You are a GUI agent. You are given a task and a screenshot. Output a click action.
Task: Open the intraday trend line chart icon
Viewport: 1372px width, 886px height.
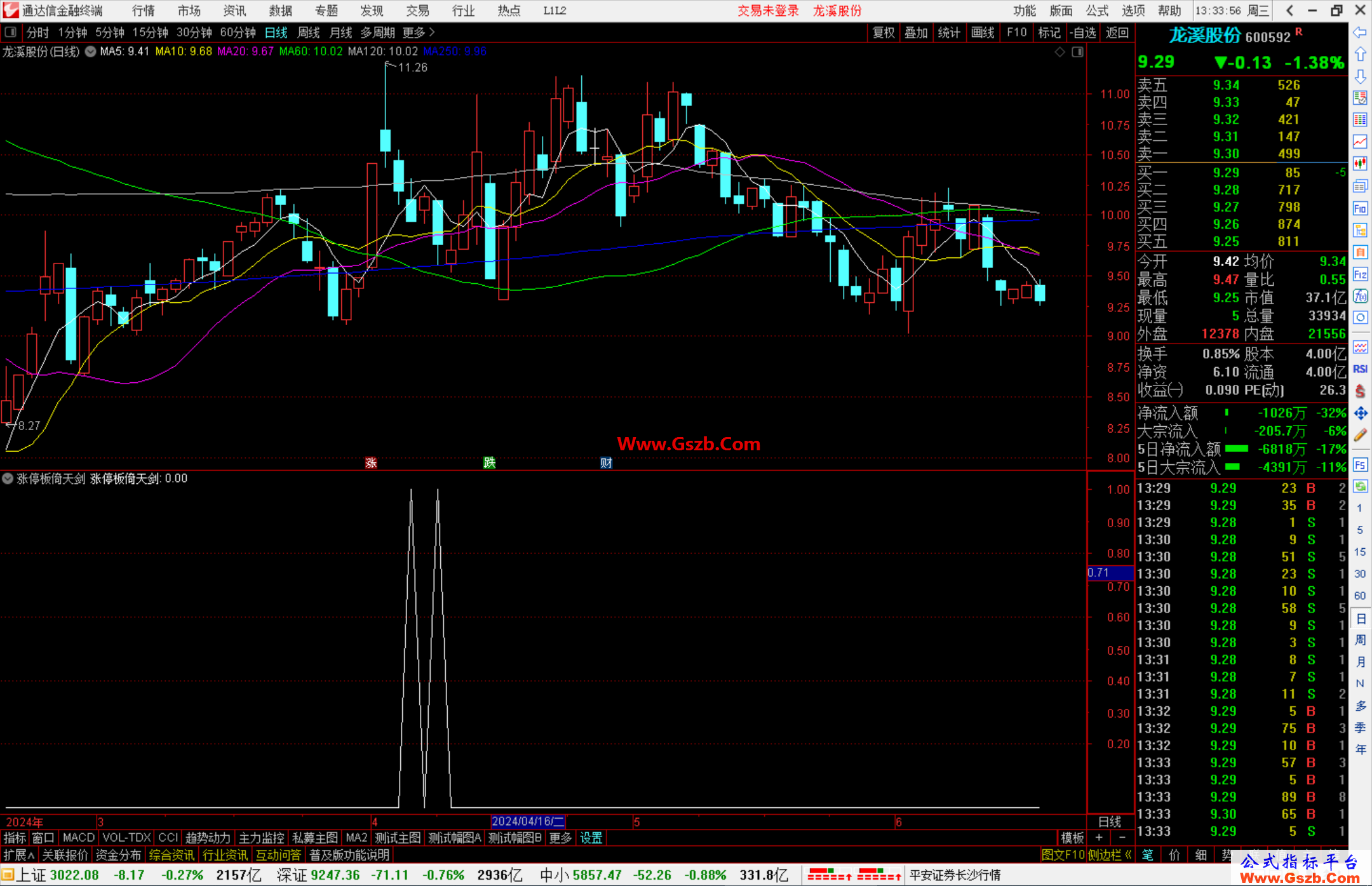pyautogui.click(x=1360, y=142)
